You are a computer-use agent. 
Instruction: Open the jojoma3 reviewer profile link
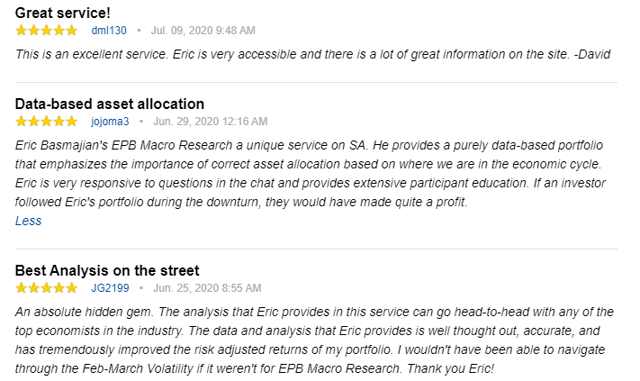click(110, 122)
